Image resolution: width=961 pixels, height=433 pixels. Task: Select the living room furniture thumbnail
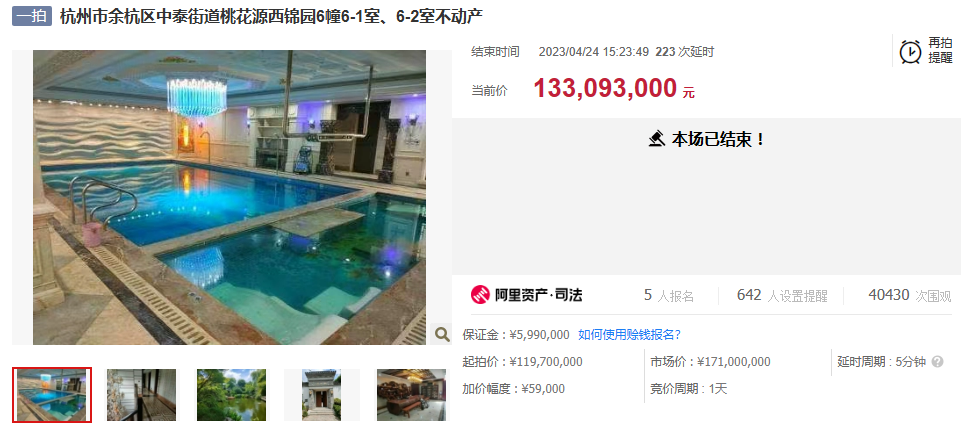point(411,395)
